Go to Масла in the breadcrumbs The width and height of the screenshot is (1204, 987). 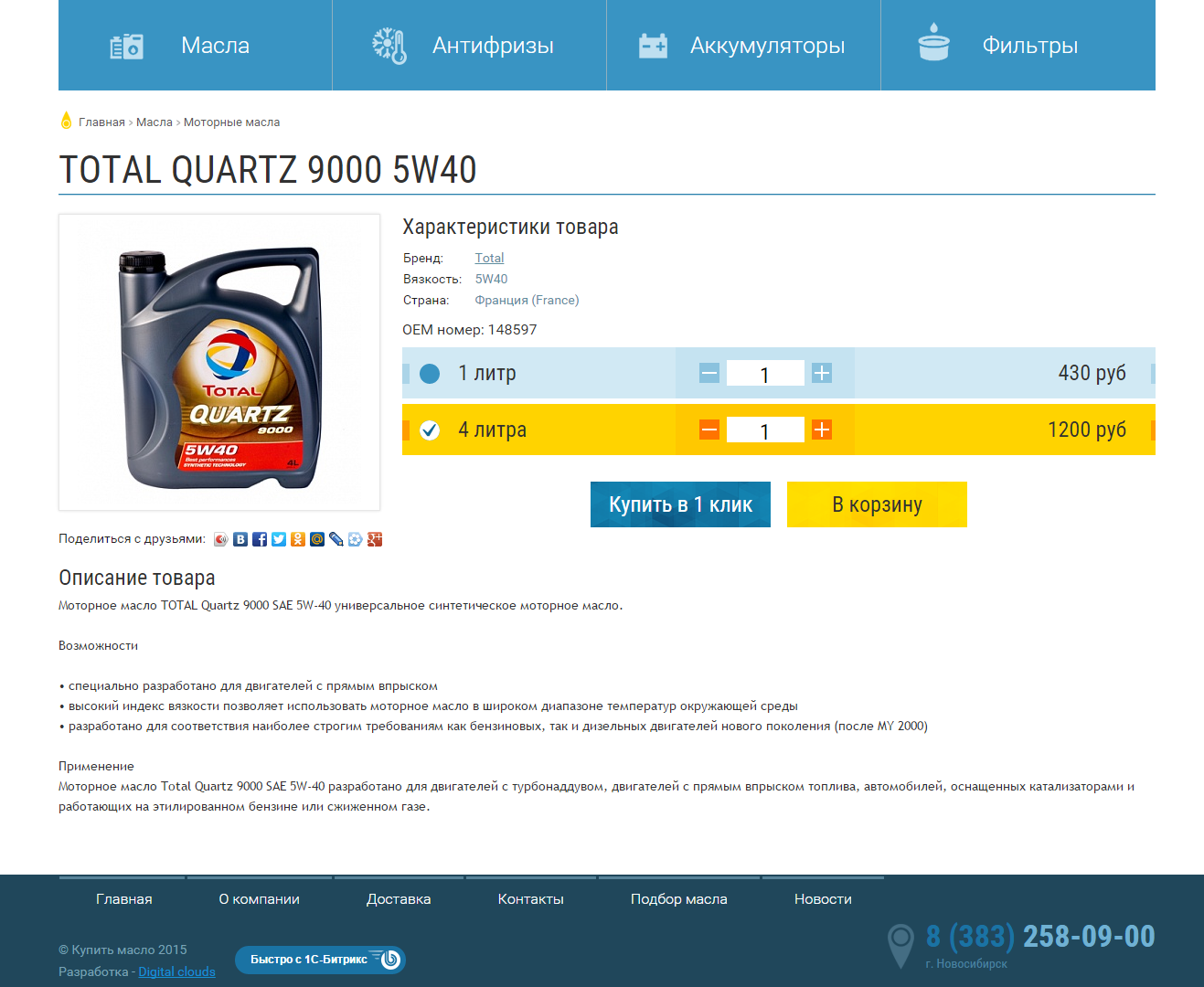[154, 122]
